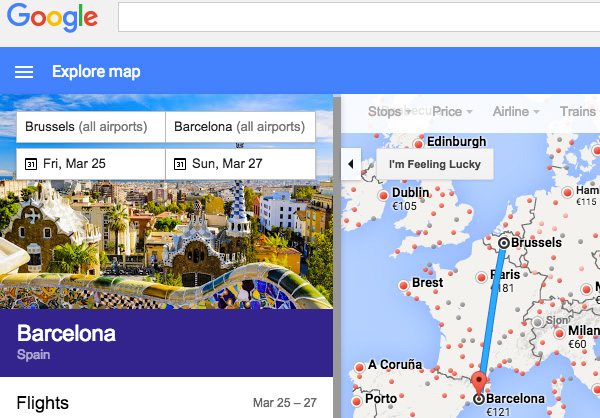Click the I'm Feeling Lucky button
The height and width of the screenshot is (418, 600).
pyautogui.click(x=435, y=164)
